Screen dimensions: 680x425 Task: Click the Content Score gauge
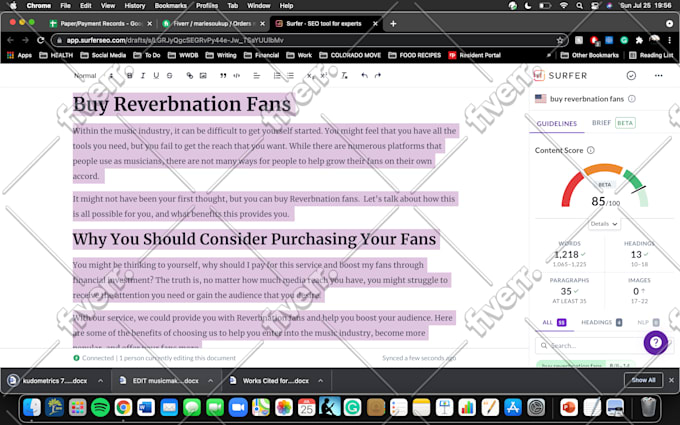(604, 186)
